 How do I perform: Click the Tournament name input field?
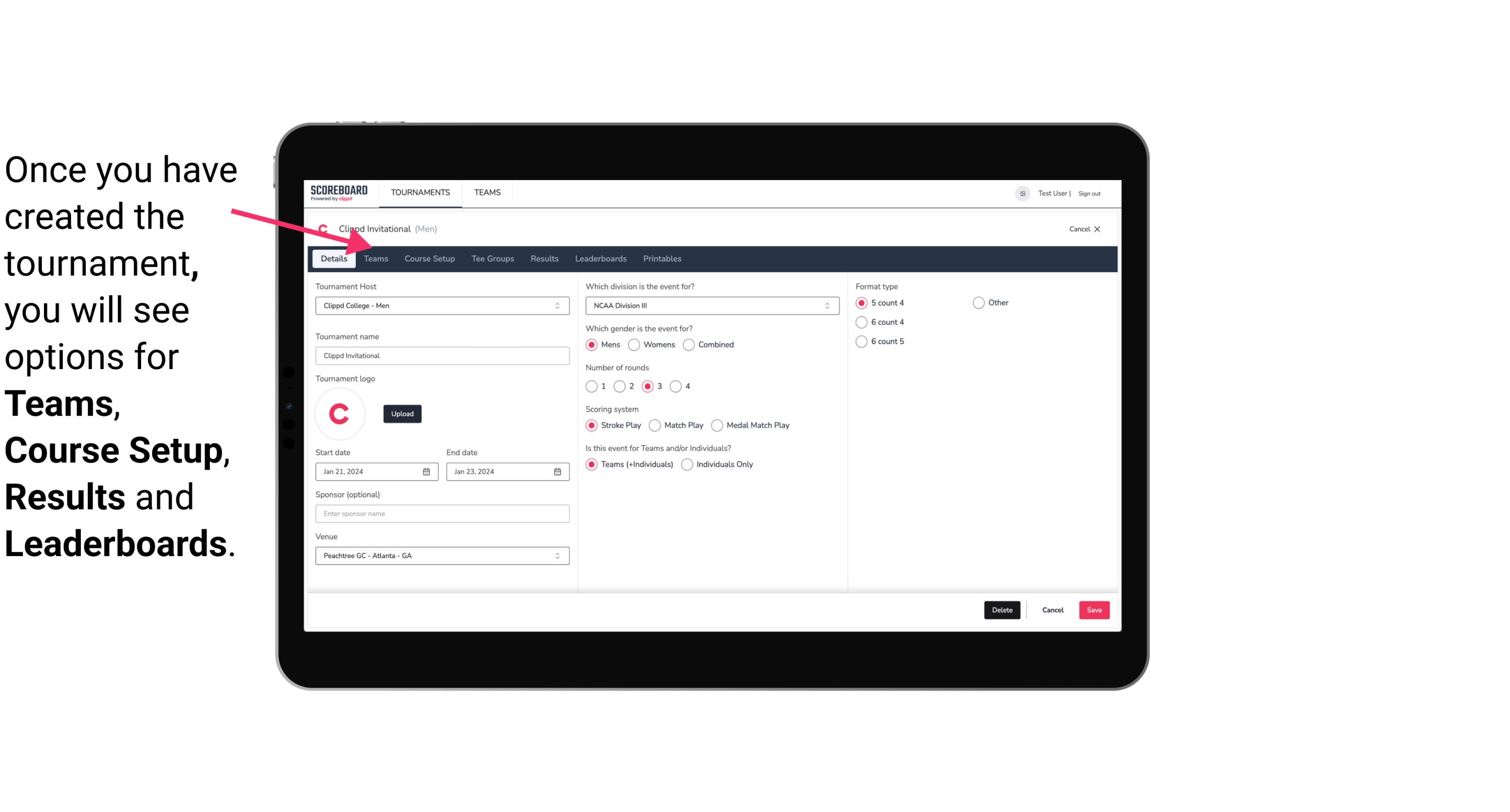click(441, 355)
